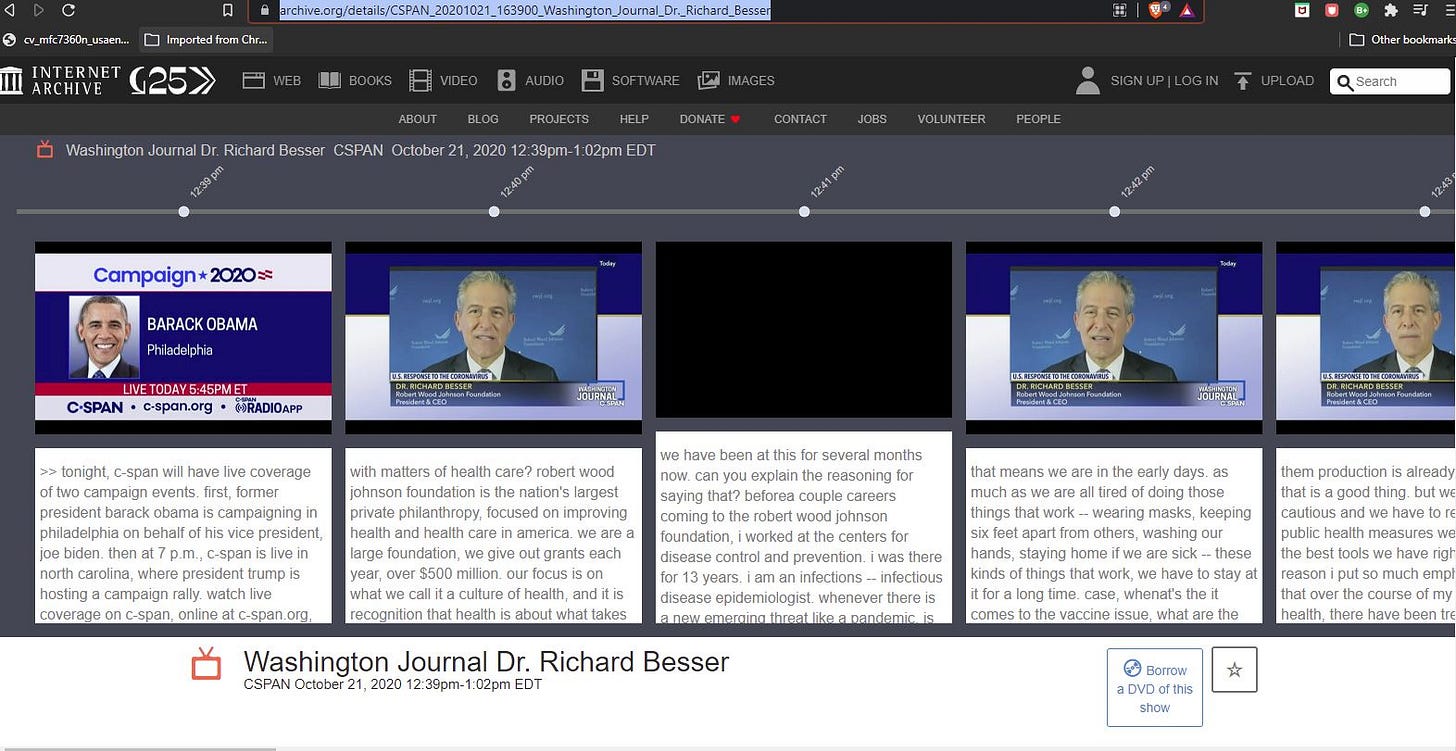Jump to the 12:40 pm timeline marker
Viewport: 1456px width, 751px height.
(x=494, y=212)
